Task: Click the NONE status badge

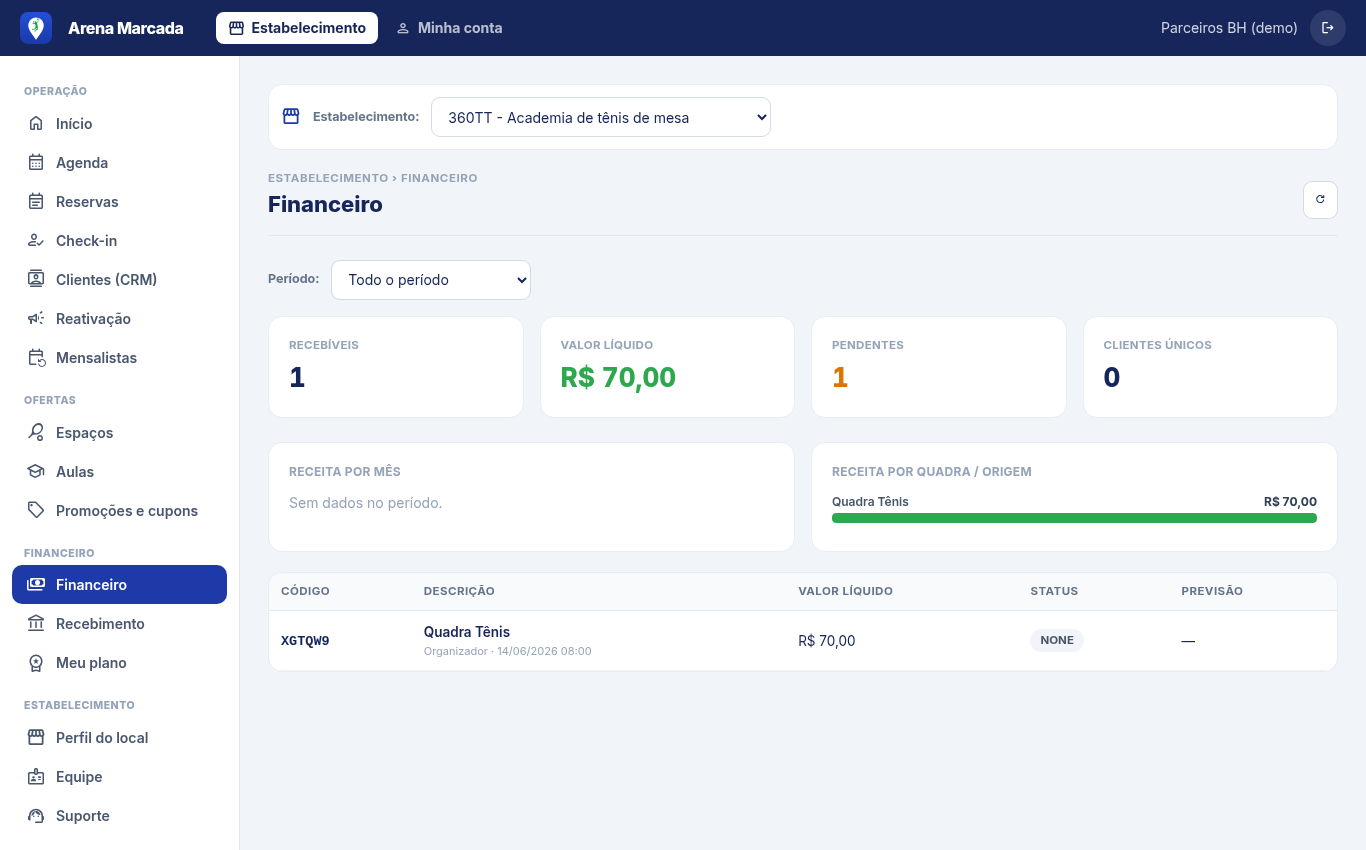Action: [x=1057, y=640]
